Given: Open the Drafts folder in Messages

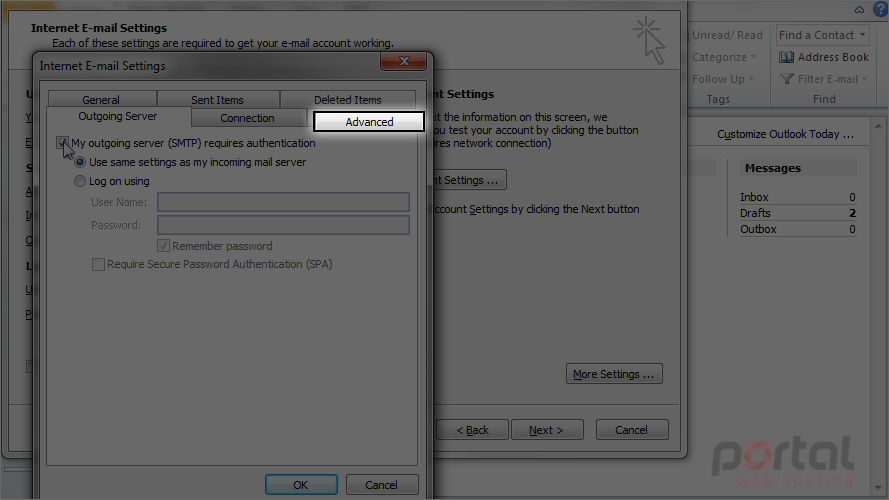Looking at the screenshot, I should [x=798, y=213].
